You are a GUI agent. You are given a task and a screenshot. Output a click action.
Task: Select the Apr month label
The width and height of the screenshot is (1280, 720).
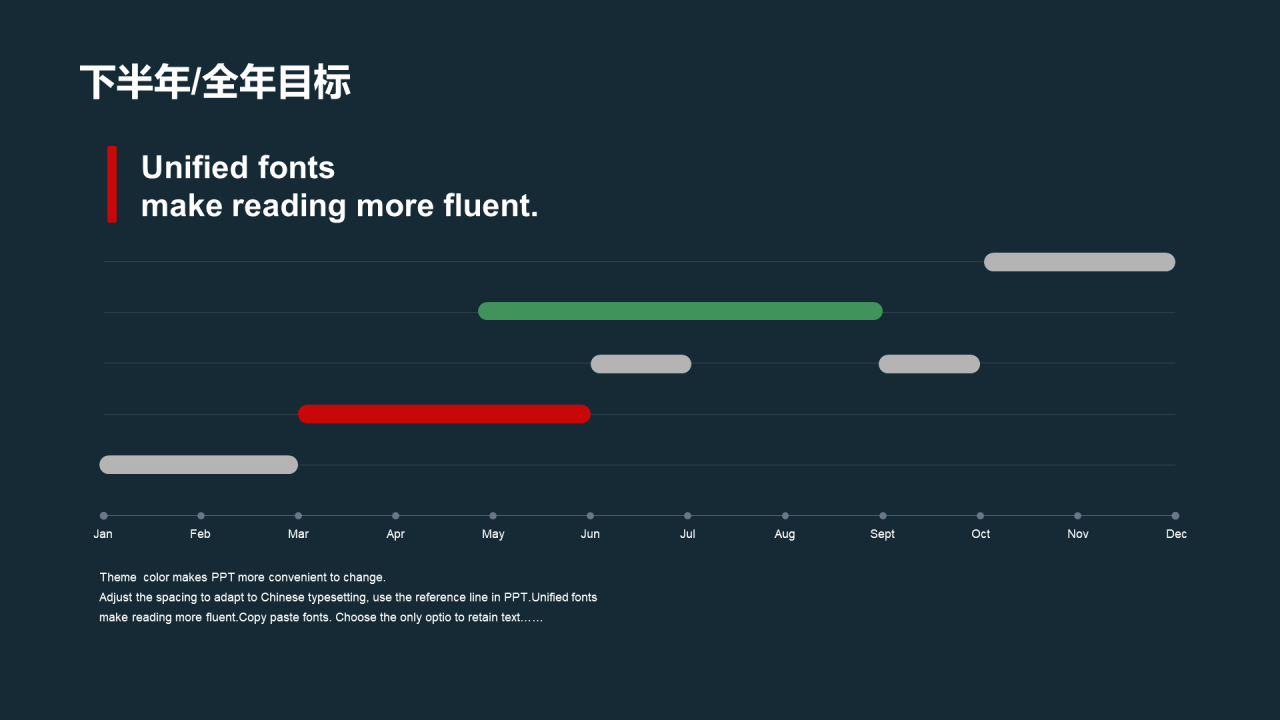[x=395, y=534]
